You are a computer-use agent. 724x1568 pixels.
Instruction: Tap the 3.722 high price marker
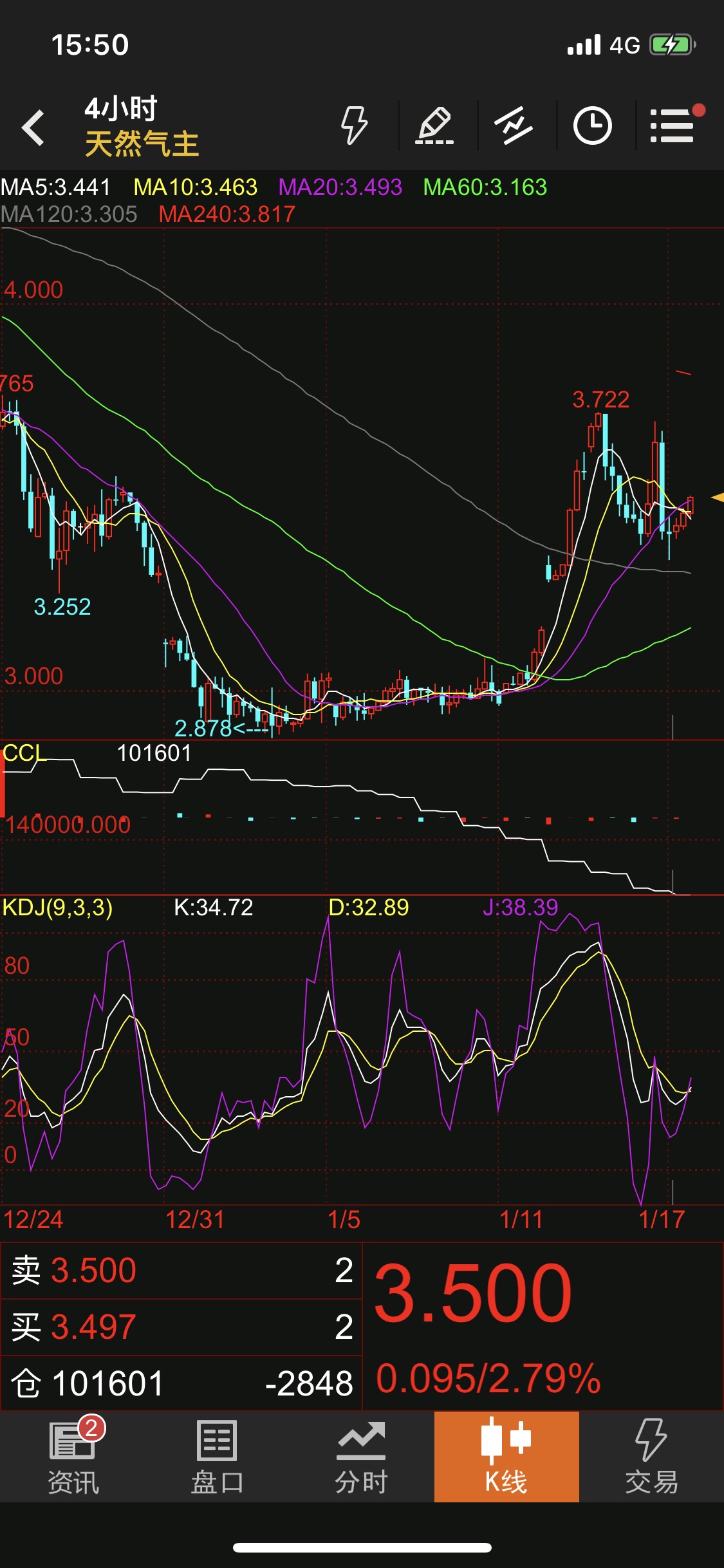coord(600,400)
